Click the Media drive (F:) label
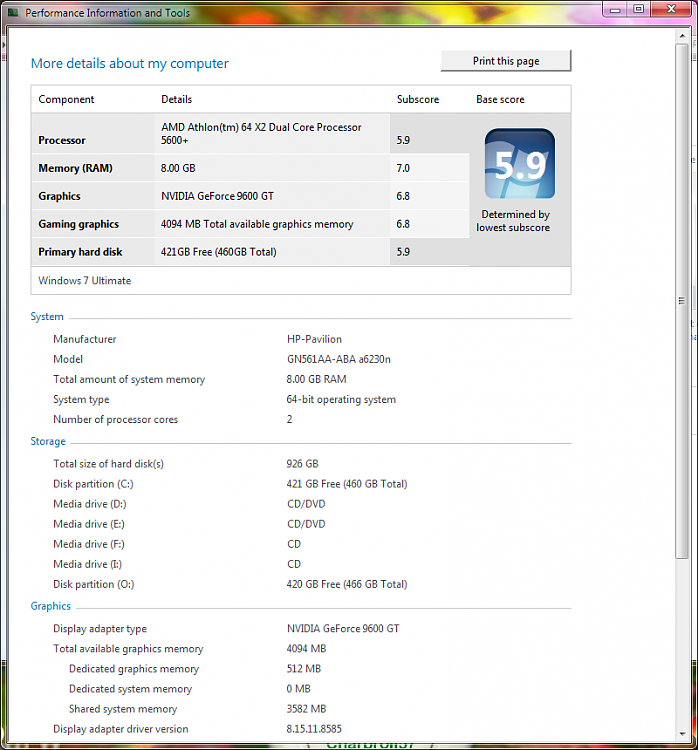Viewport: 698px width, 750px height. [89, 544]
